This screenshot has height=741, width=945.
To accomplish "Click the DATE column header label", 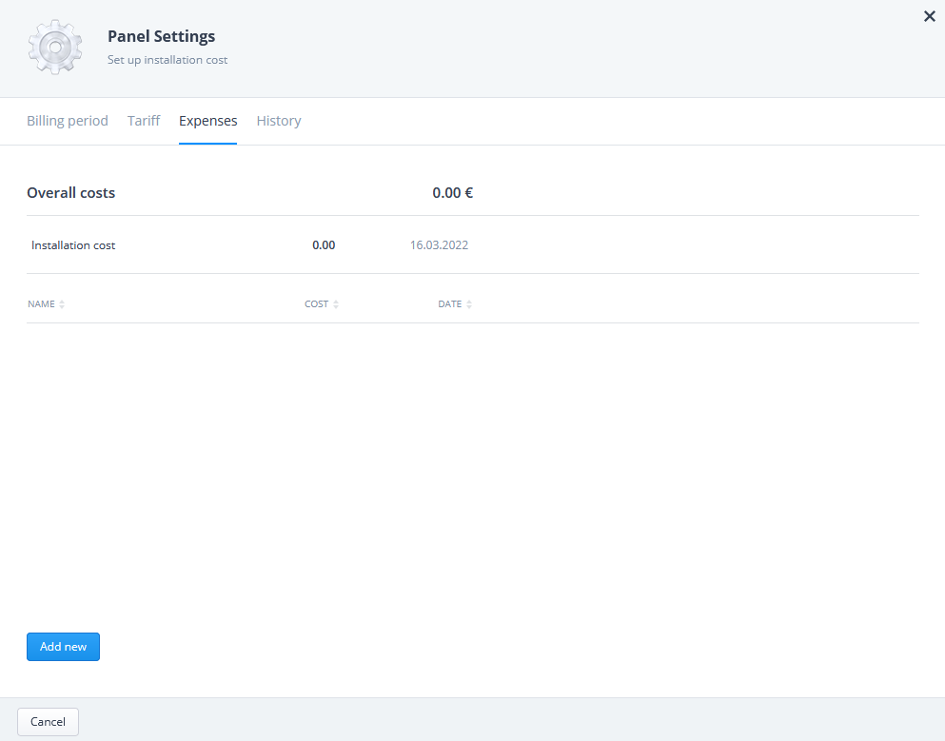I will [x=450, y=304].
